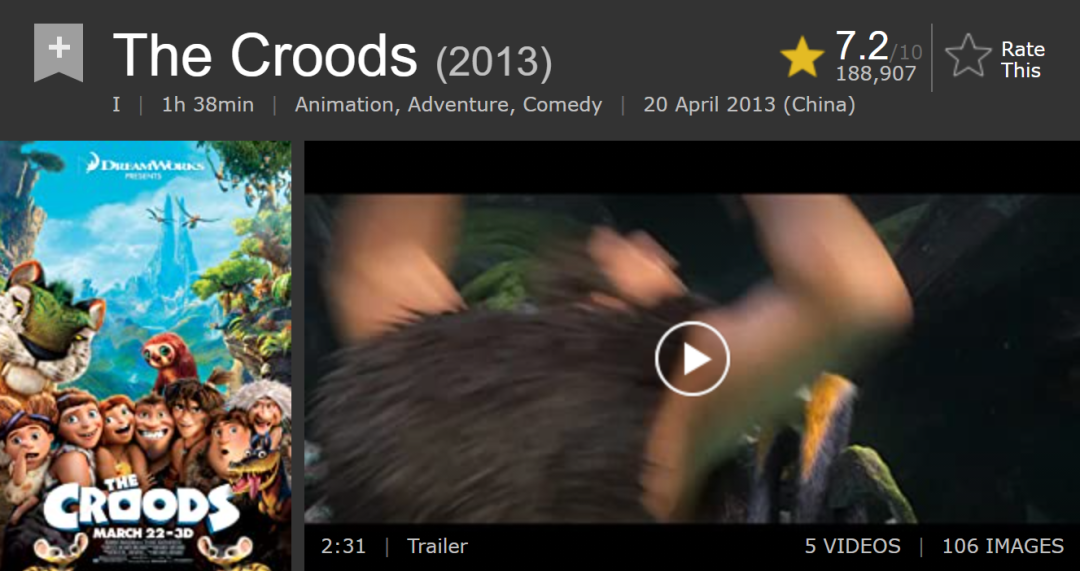Click the empty Rate This star

pyautogui.click(x=968, y=57)
